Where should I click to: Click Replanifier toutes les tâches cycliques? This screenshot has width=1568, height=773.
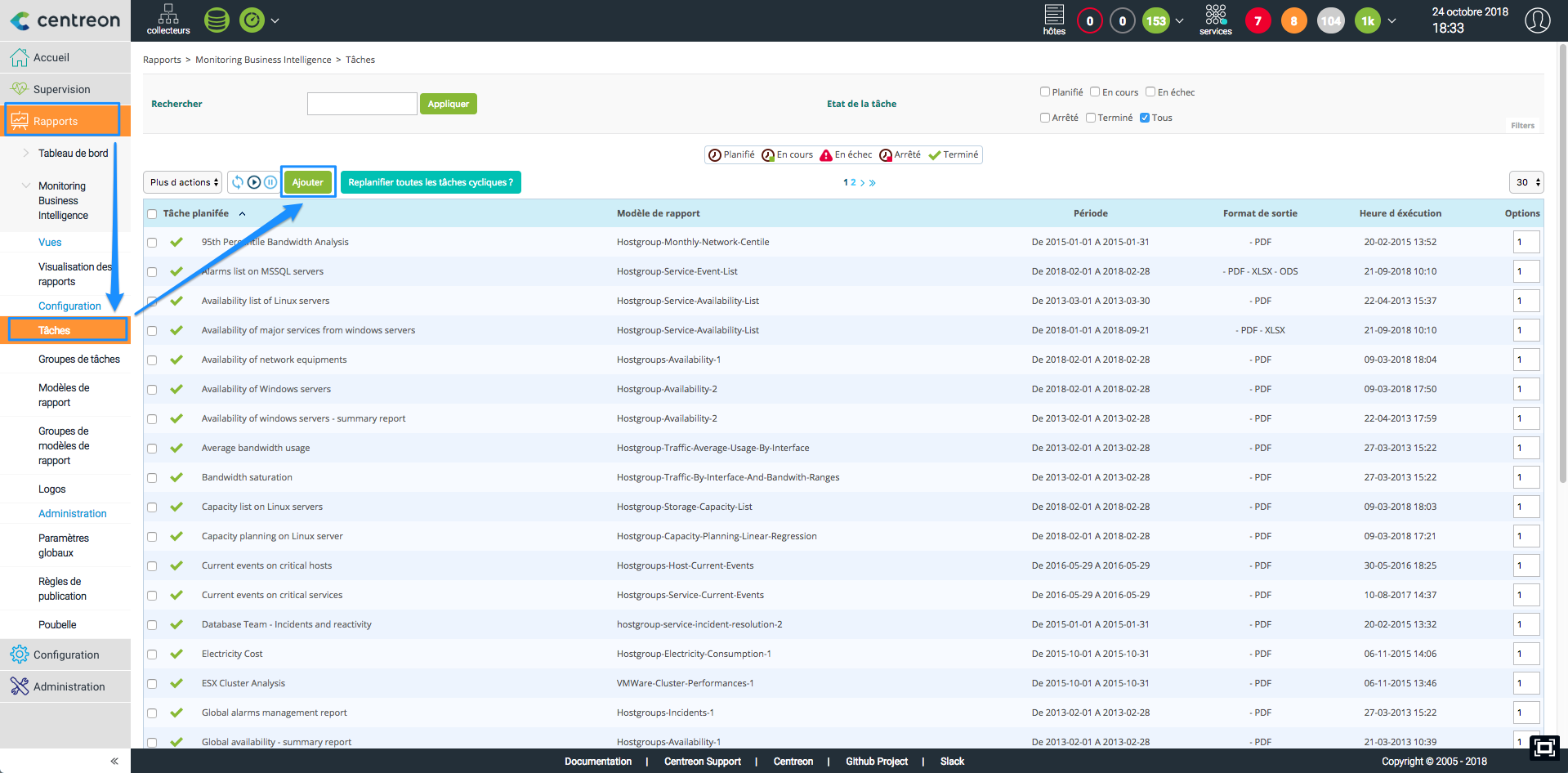[x=431, y=182]
